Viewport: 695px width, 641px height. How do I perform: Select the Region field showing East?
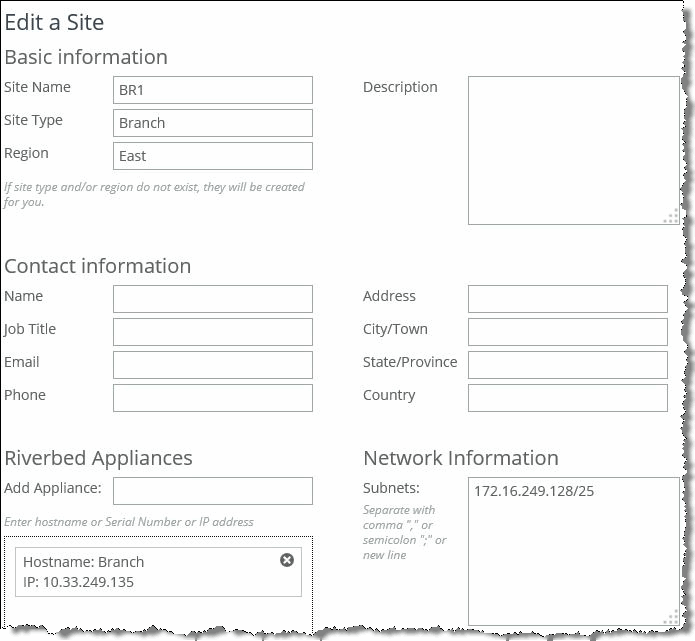click(x=213, y=156)
